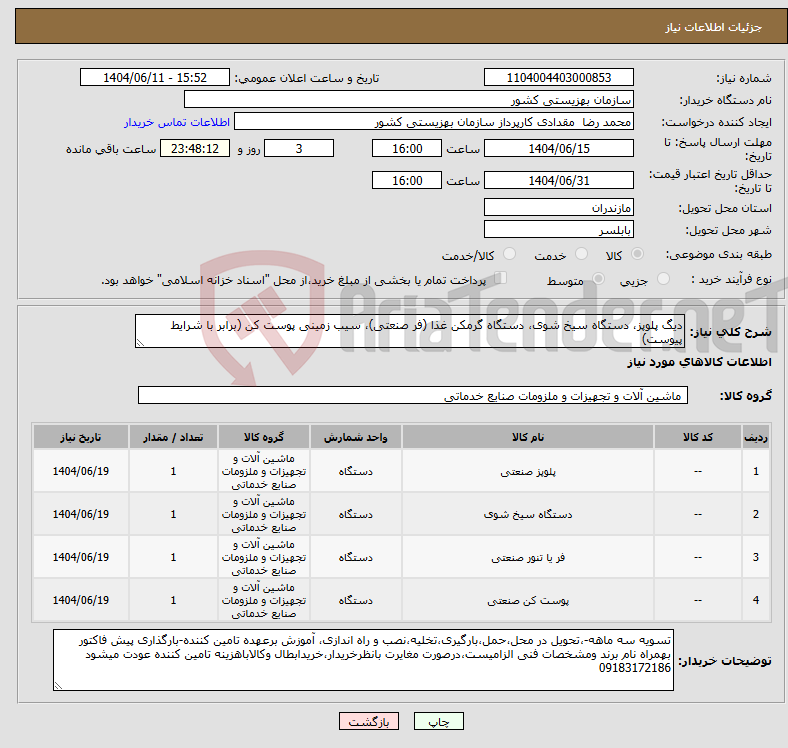The height and width of the screenshot is (748, 788).
Task: Click the ردیف column header
Action: click(756, 437)
